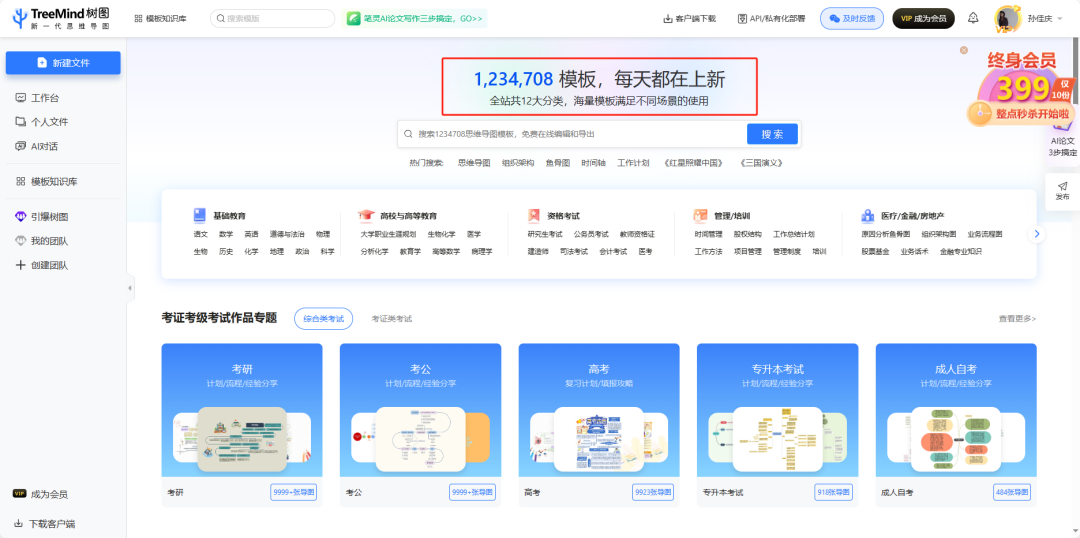Image resolution: width=1080 pixels, height=538 pixels.
Task: Click the 基础教育 book icon
Action: click(x=200, y=216)
